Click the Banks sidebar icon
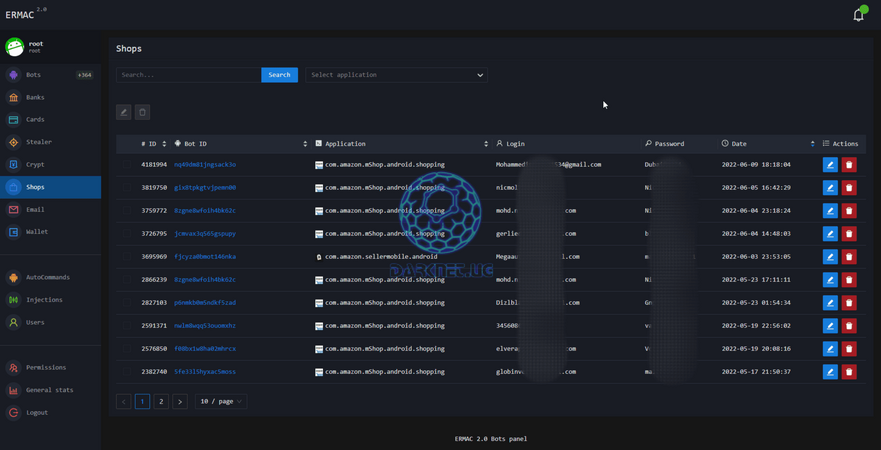Screen dimensions: 881x450 tap(13, 97)
